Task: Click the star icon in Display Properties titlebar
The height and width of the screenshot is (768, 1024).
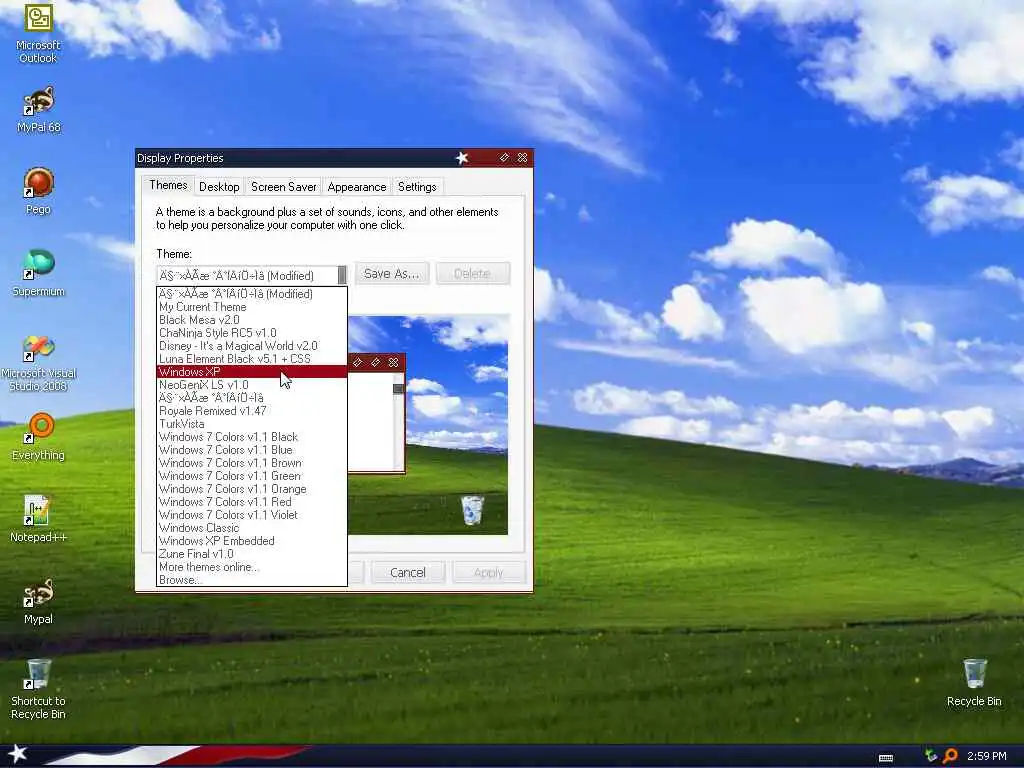Action: 462,157
